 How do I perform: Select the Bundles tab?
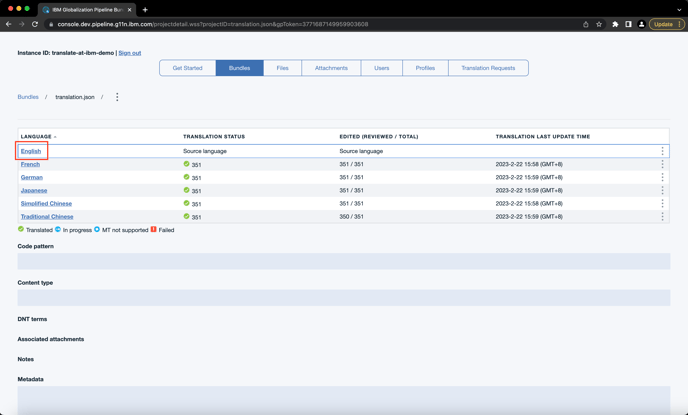(x=240, y=68)
